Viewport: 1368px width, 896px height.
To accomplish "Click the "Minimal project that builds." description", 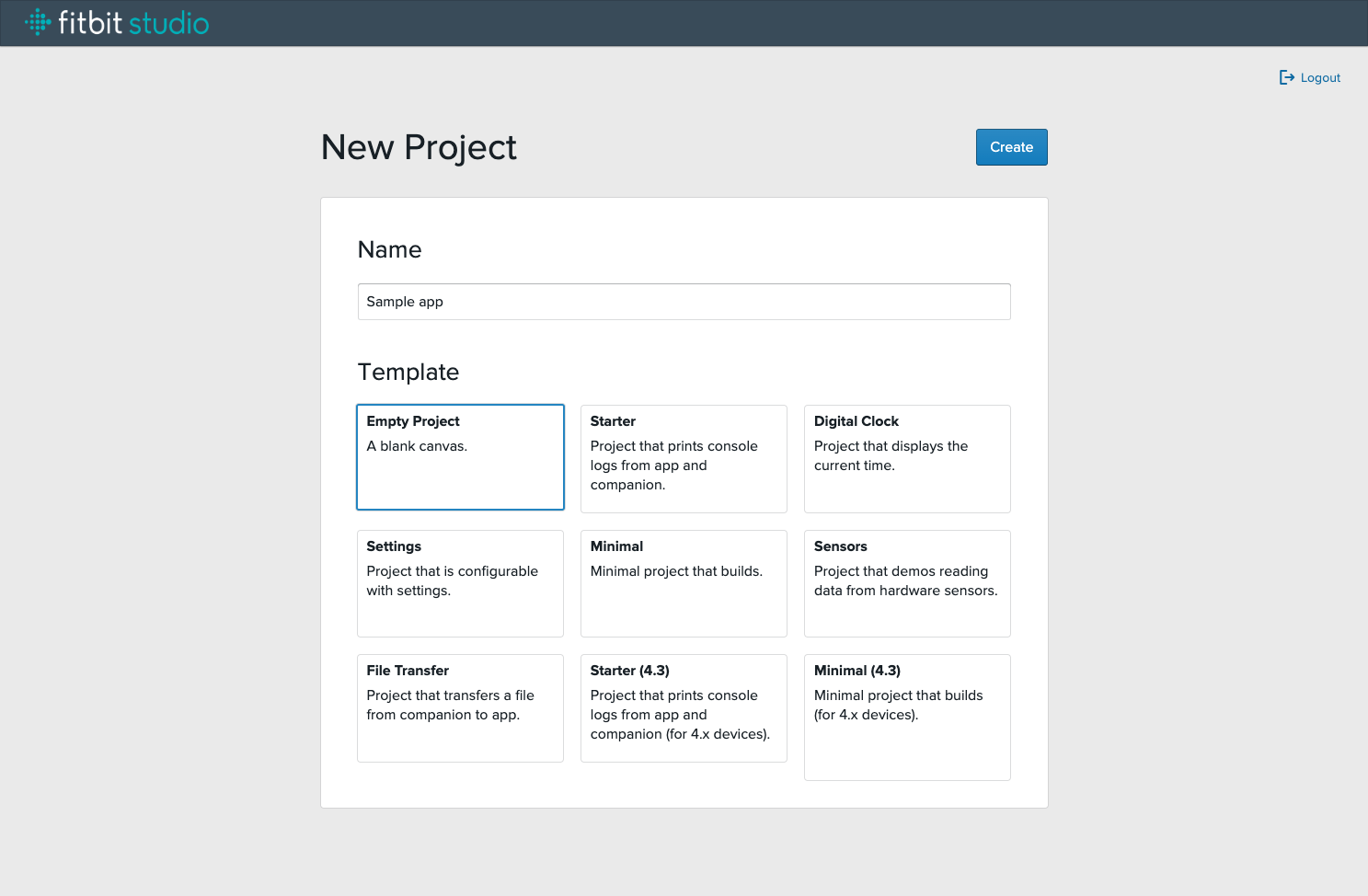I will (x=676, y=571).
